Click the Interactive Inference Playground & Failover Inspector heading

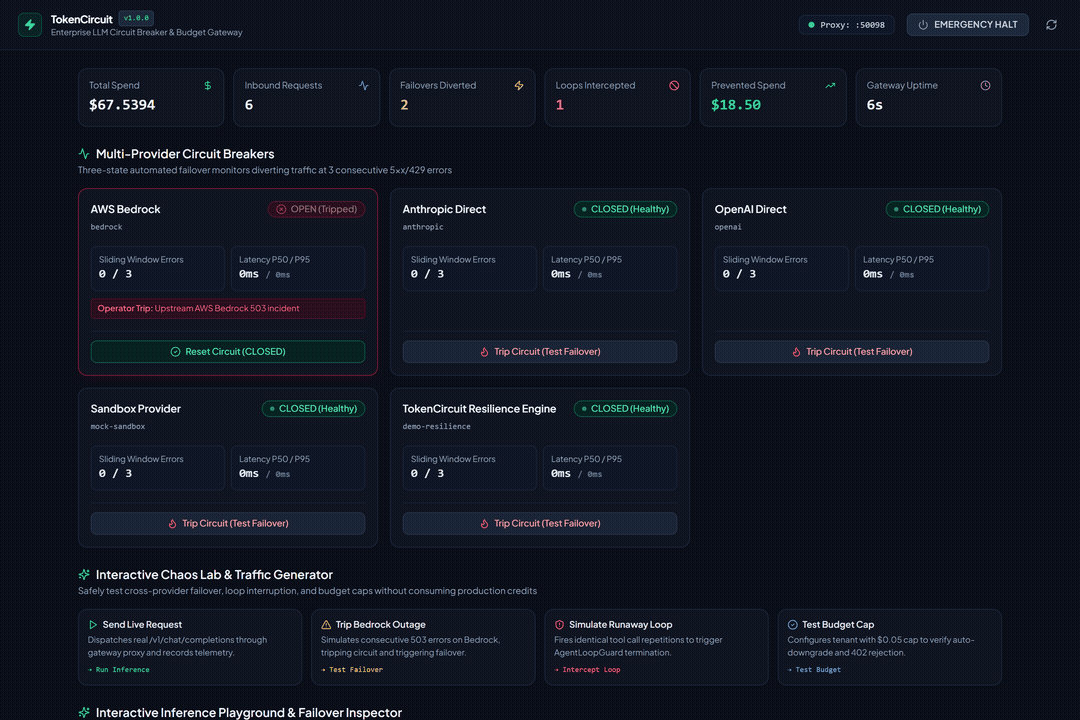pyautogui.click(x=249, y=712)
